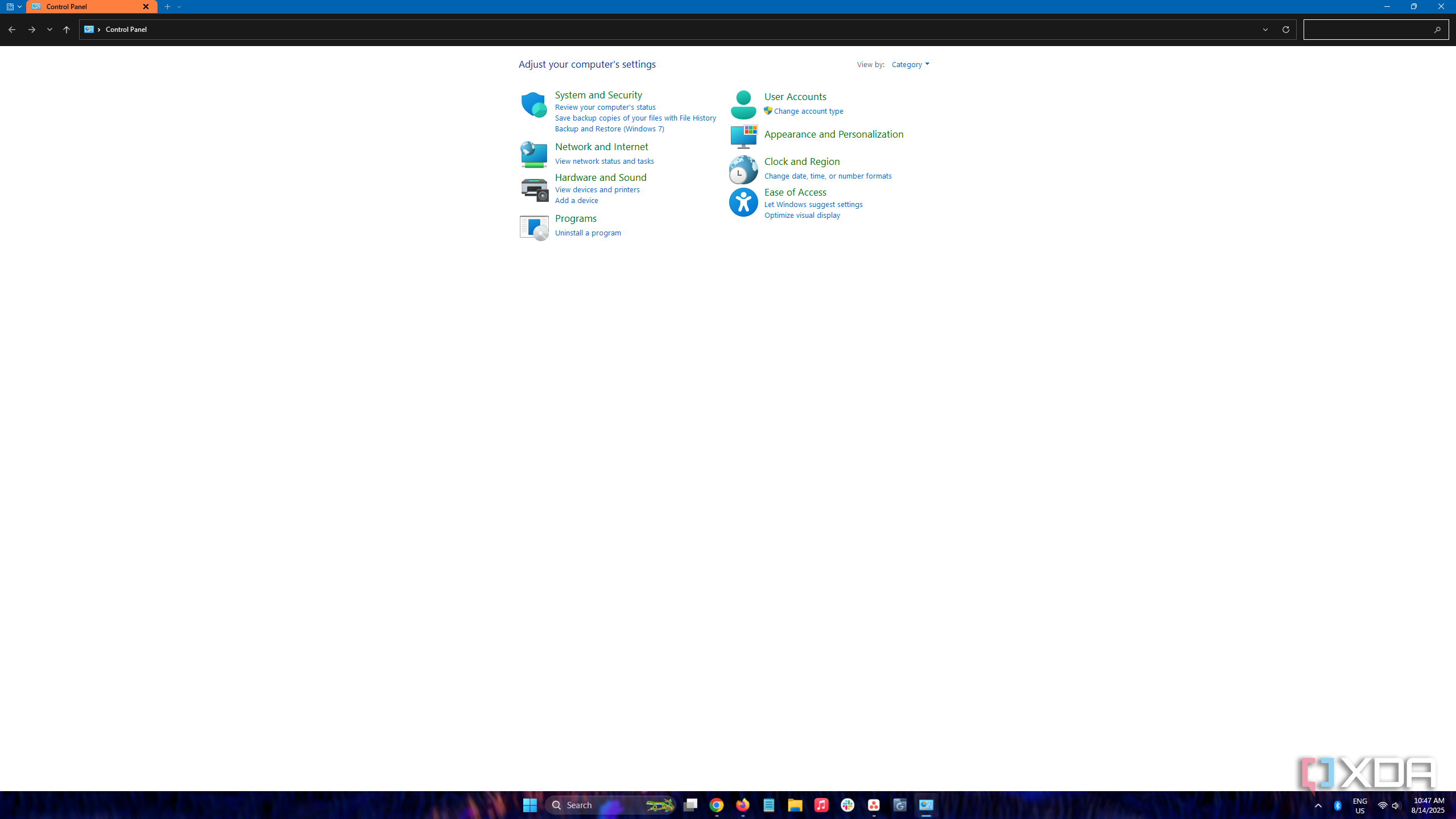Open the Programs disc icon
Image resolution: width=1456 pixels, height=819 pixels.
pos(533,227)
